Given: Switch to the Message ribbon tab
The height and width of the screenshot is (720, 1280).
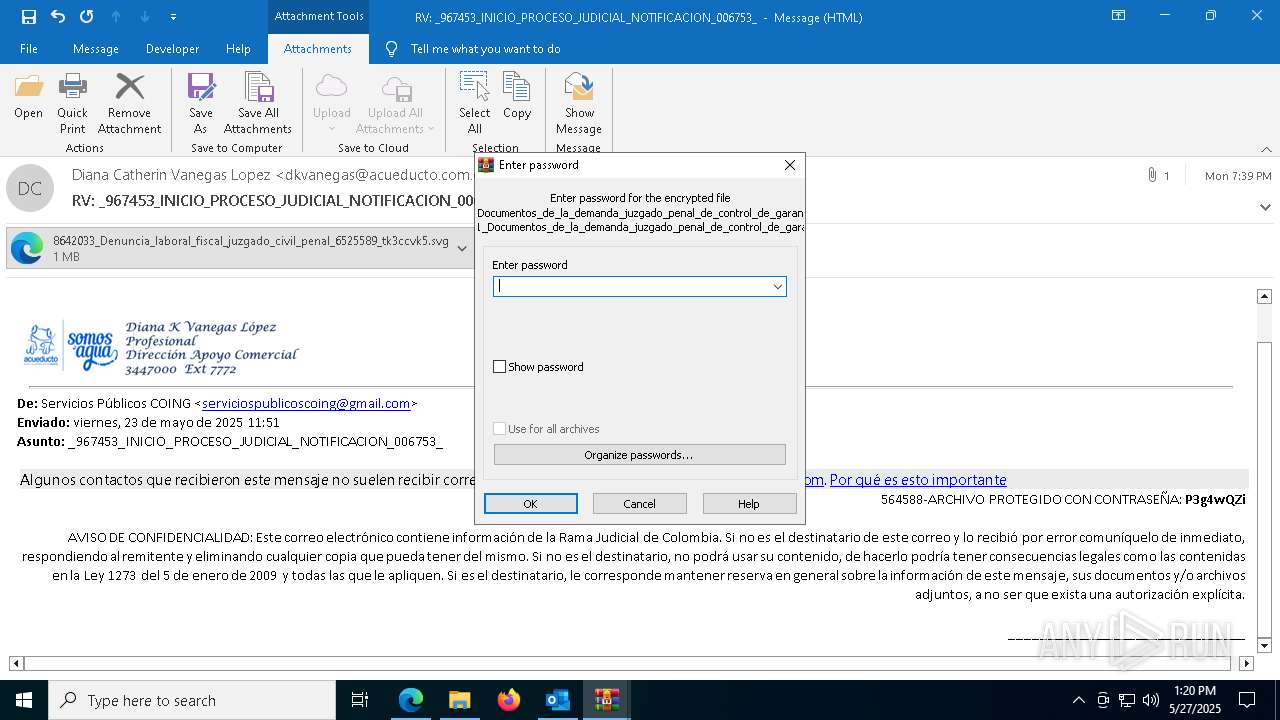Looking at the screenshot, I should point(96,49).
